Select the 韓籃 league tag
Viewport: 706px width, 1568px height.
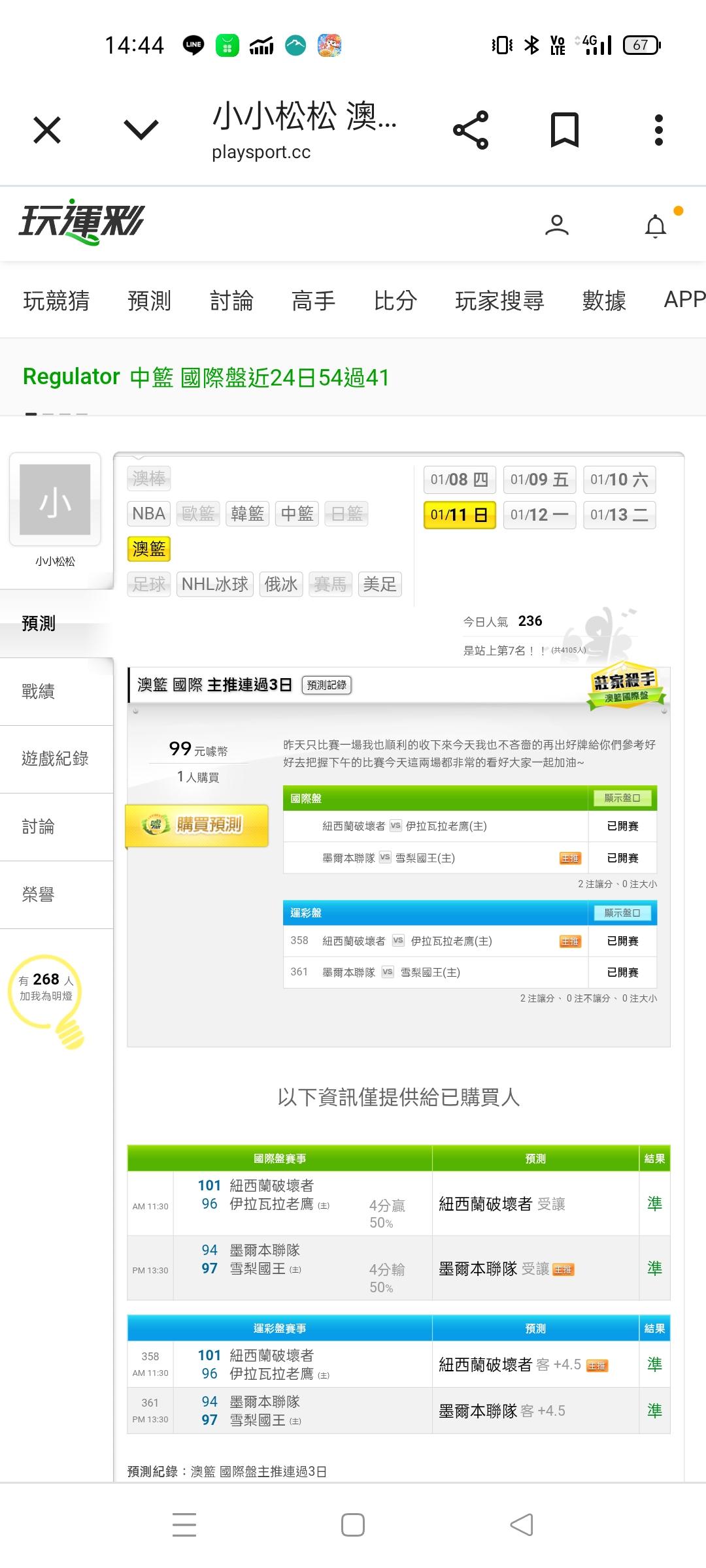[x=247, y=514]
